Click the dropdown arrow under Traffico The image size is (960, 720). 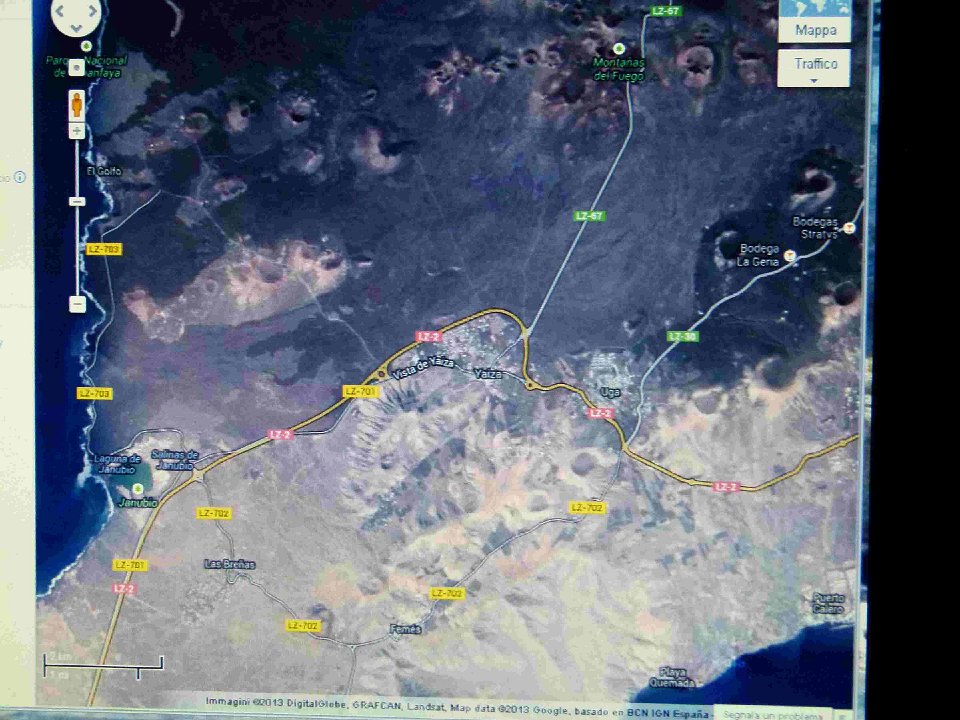pyautogui.click(x=814, y=81)
